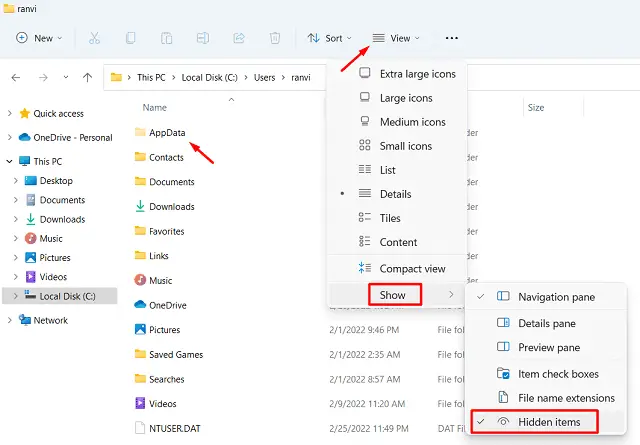The image size is (640, 445).
Task: Go back with the left arrow
Action: pos(16,78)
